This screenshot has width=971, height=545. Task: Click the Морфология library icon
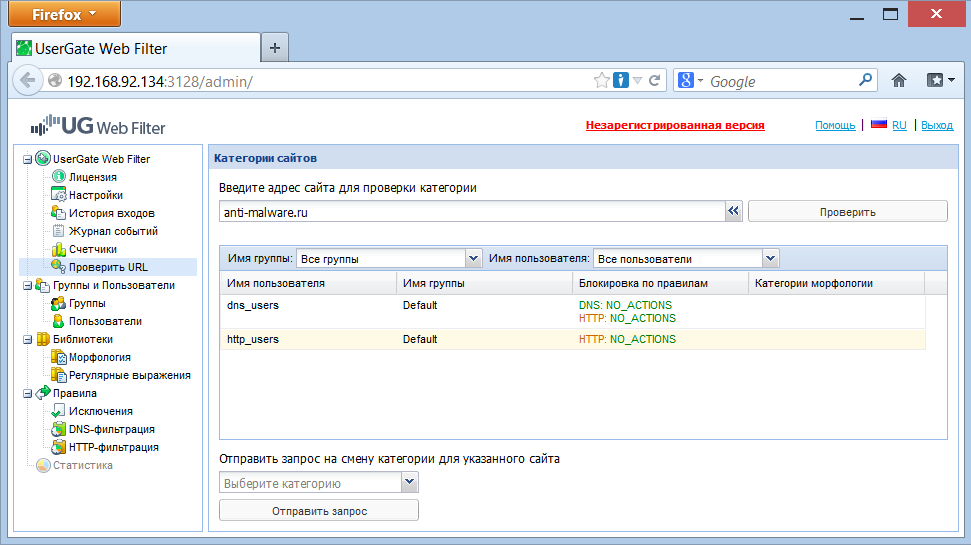tap(59, 357)
